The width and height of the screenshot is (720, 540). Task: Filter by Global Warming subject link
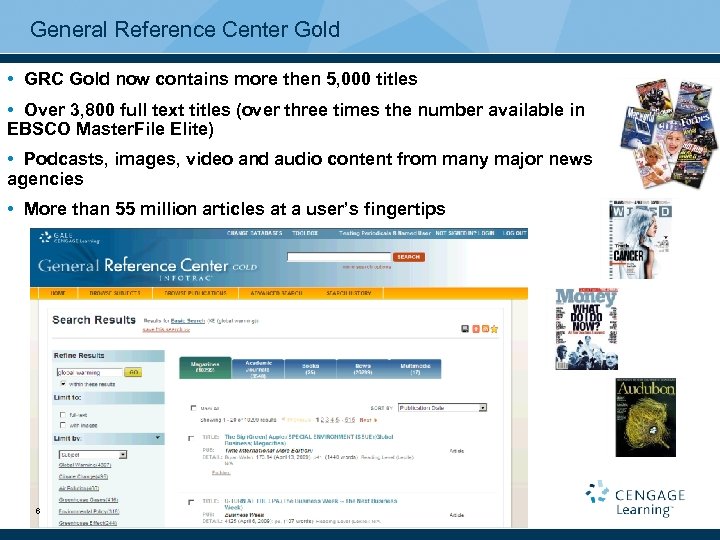click(x=85, y=465)
